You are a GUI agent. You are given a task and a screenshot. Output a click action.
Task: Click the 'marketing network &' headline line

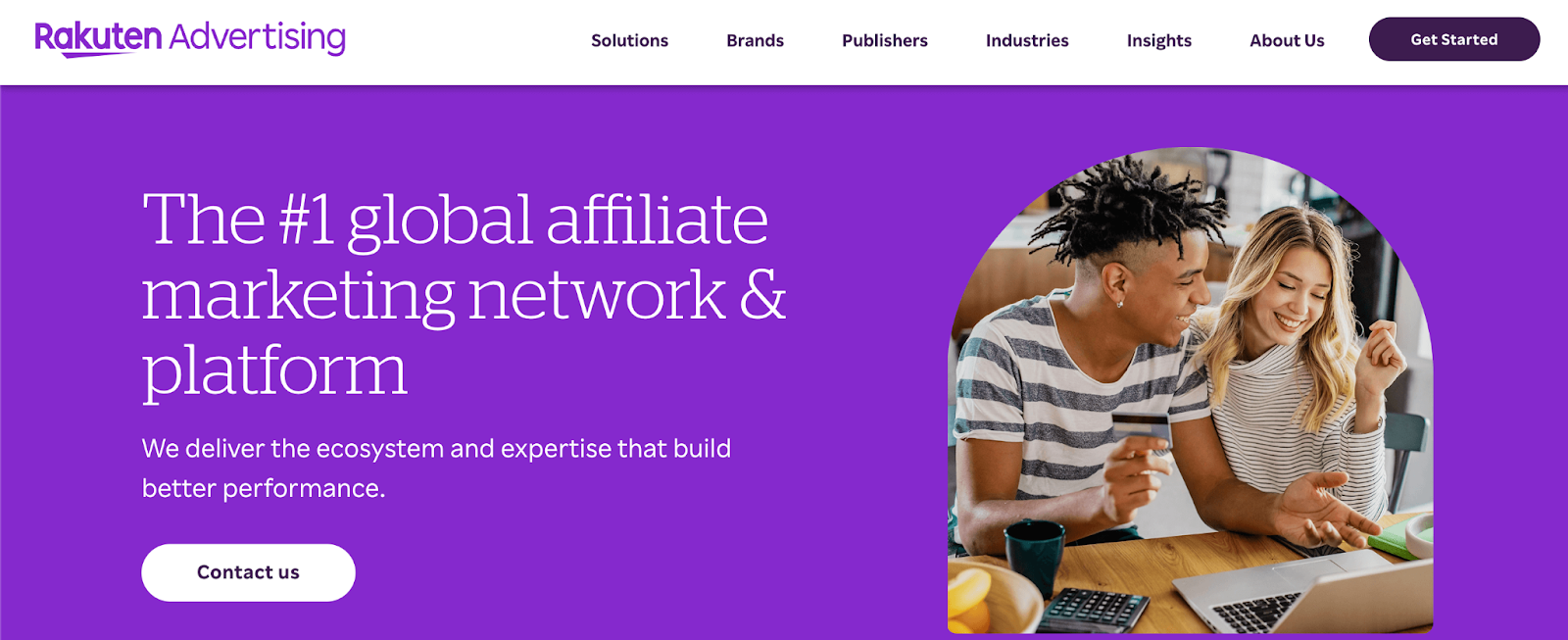[465, 295]
